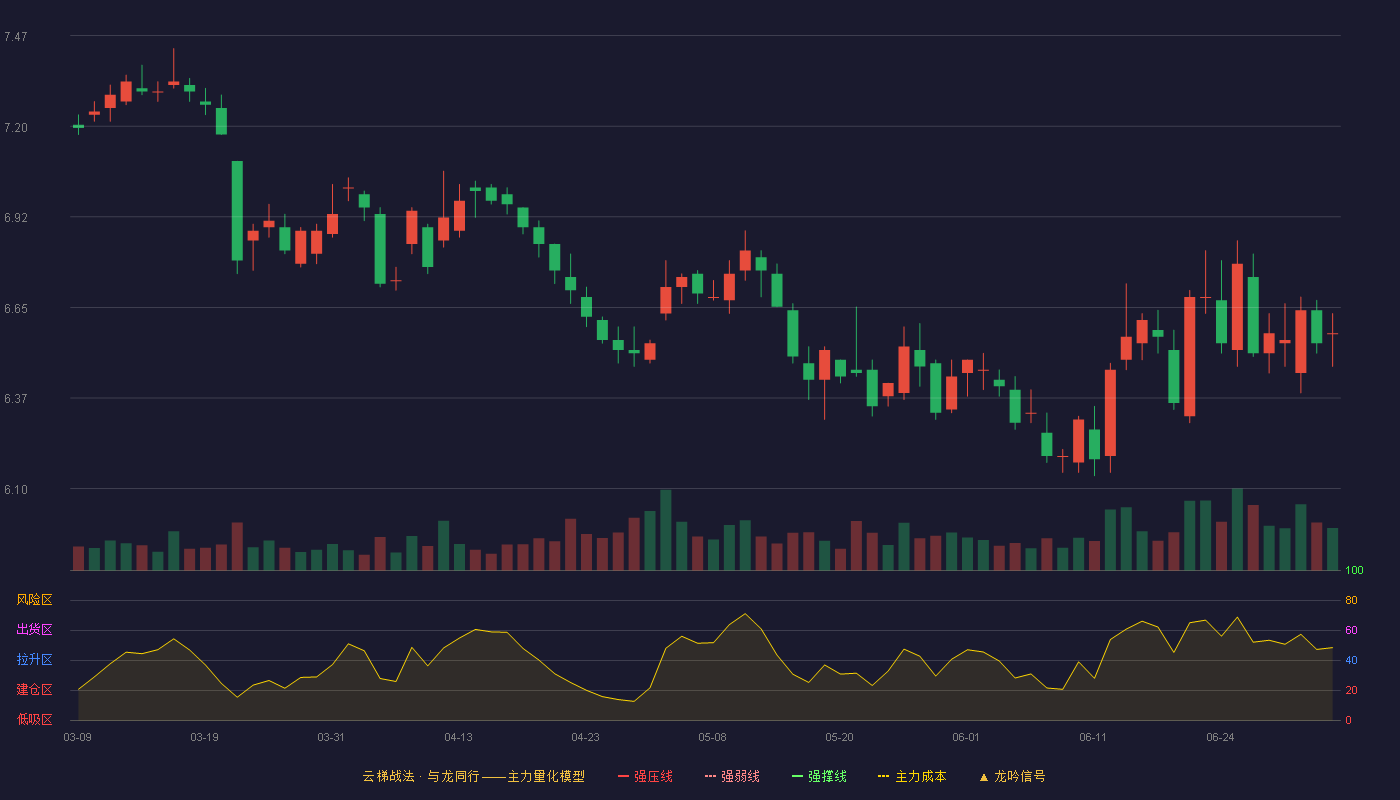Click the 03-09 date label
Image resolution: width=1400 pixels, height=800 pixels.
tap(78, 737)
